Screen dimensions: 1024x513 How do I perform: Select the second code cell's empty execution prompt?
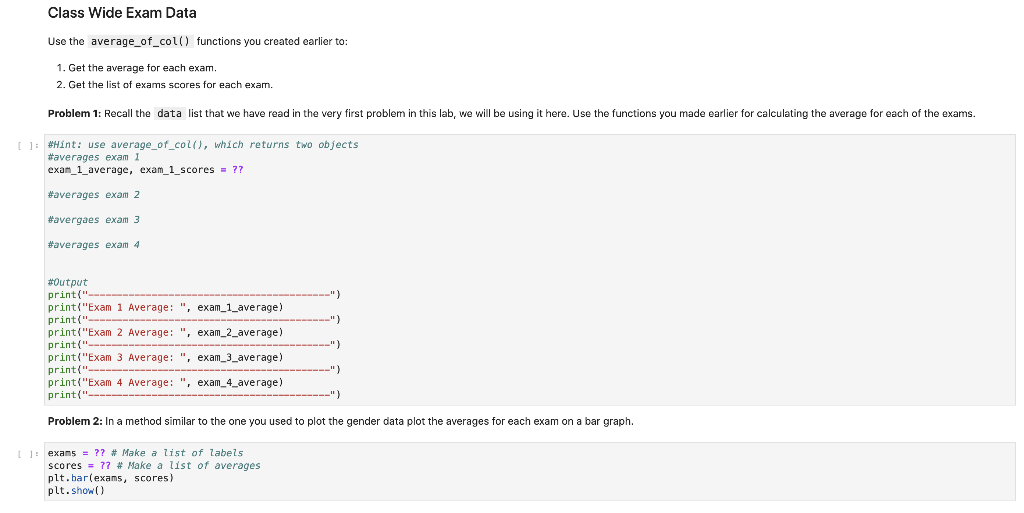31,453
